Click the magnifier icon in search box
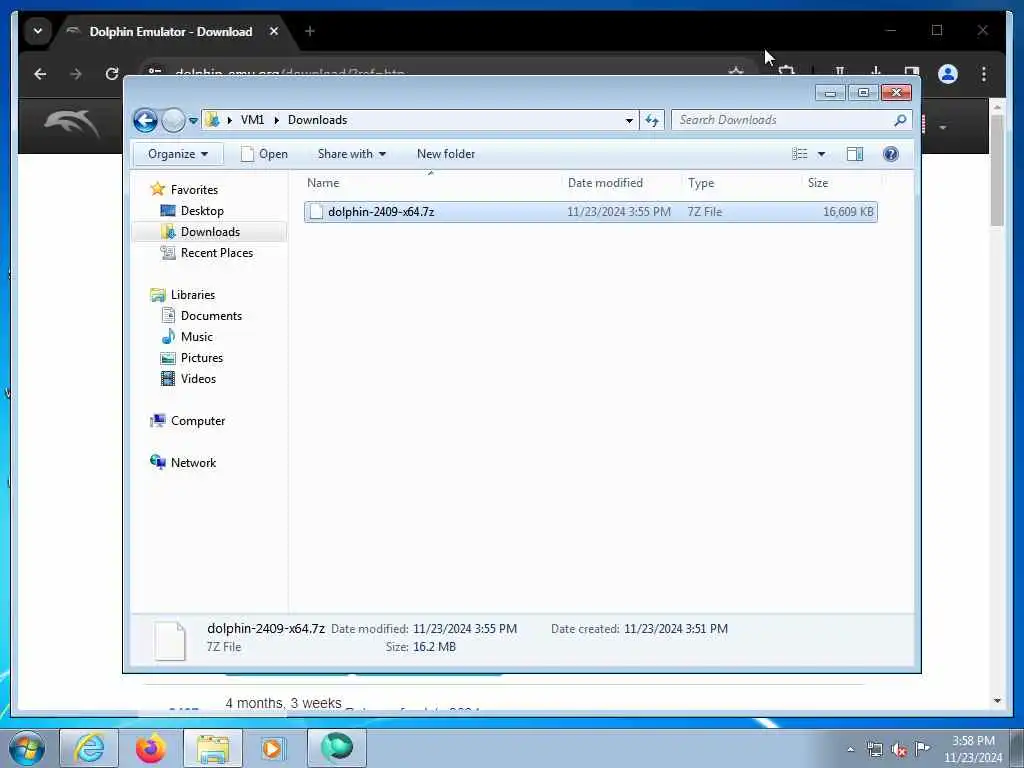The width and height of the screenshot is (1024, 768). pyautogui.click(x=900, y=120)
